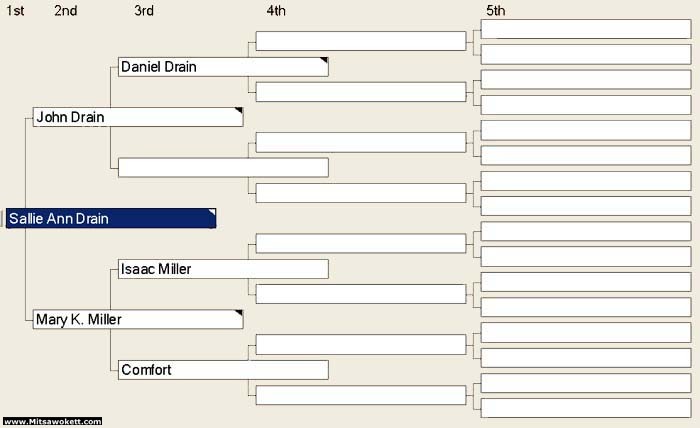The image size is (700, 428).
Task: Open the www.Mitsawokett.com watermark link
Action: (53, 421)
